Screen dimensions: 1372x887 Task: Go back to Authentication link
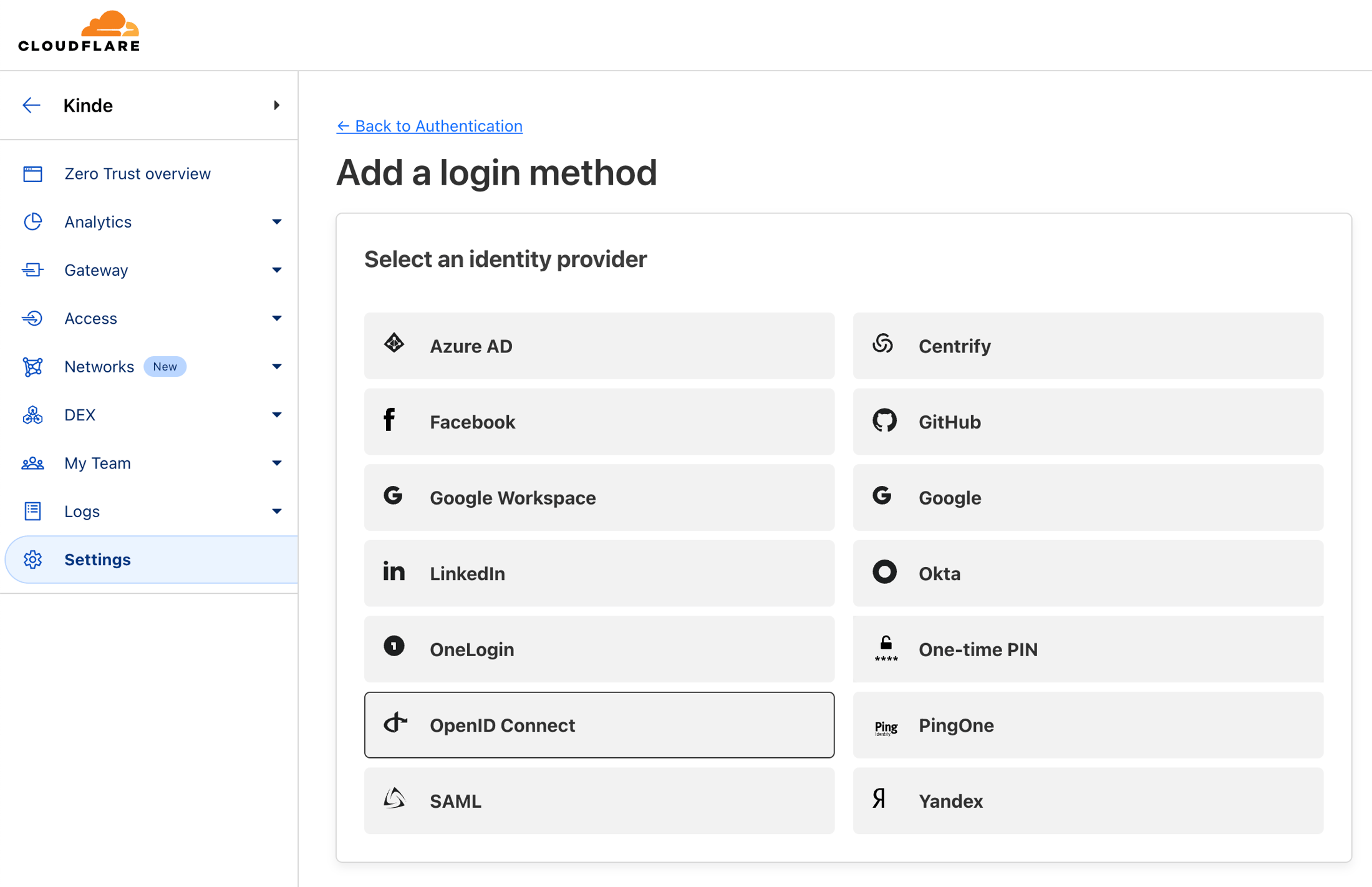429,126
